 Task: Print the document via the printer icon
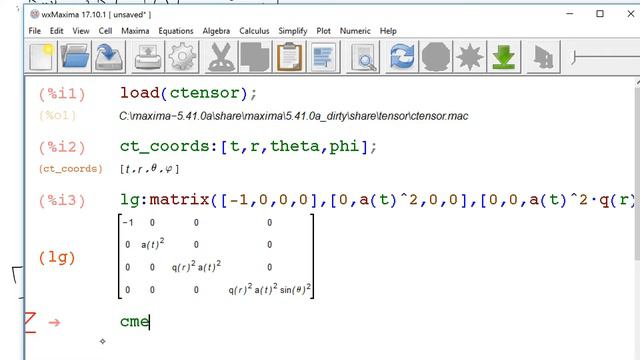click(148, 57)
